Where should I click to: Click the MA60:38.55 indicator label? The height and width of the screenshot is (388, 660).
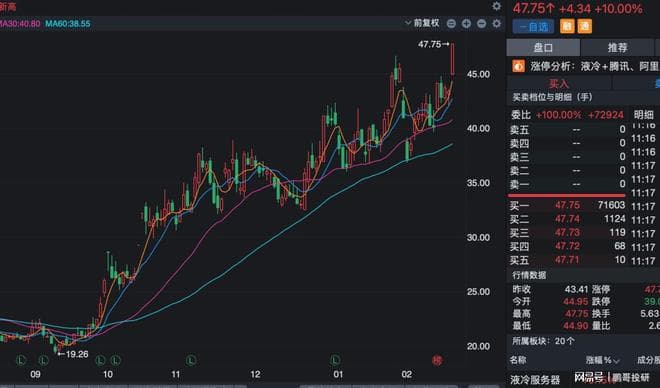pyautogui.click(x=68, y=24)
